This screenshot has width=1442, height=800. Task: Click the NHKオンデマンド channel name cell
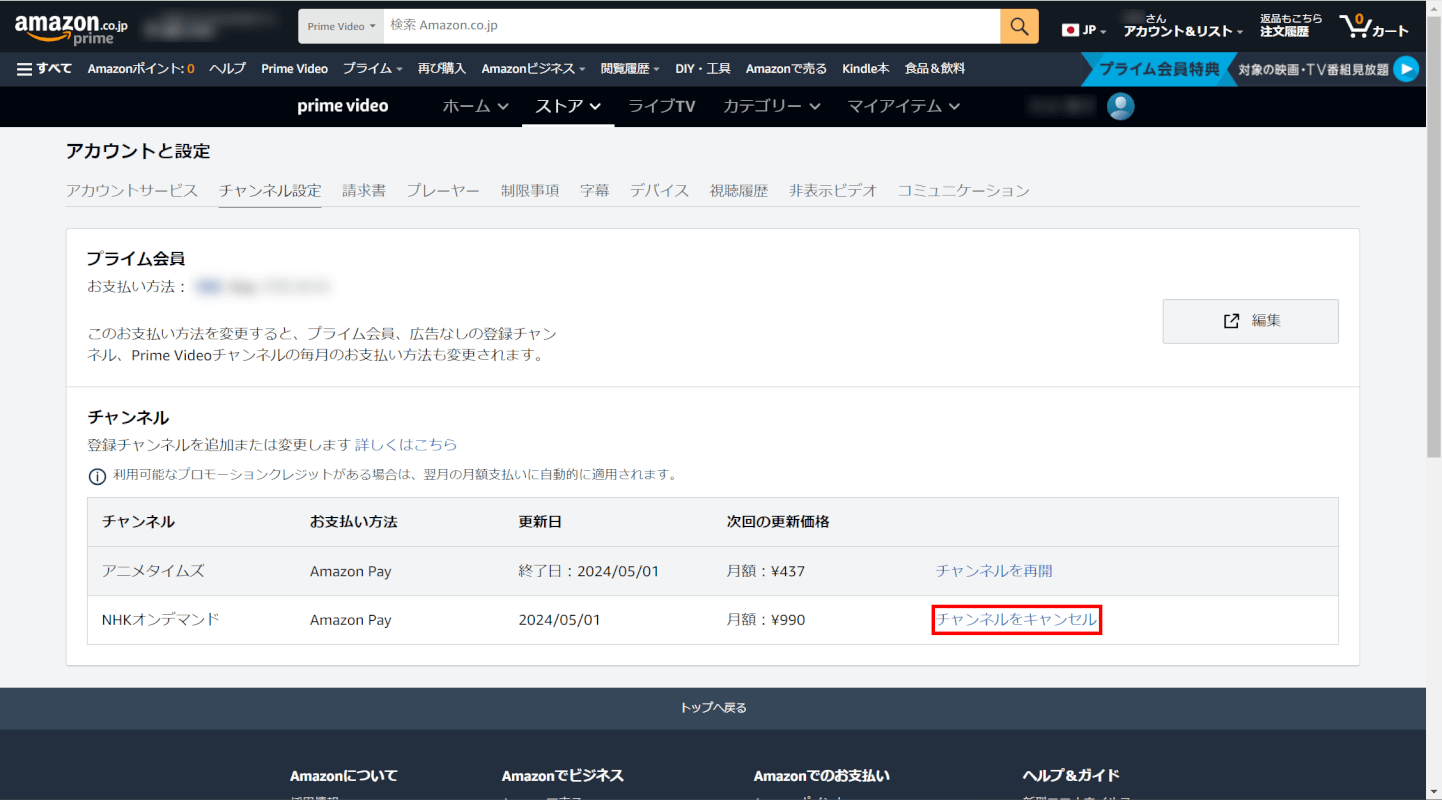tap(161, 620)
